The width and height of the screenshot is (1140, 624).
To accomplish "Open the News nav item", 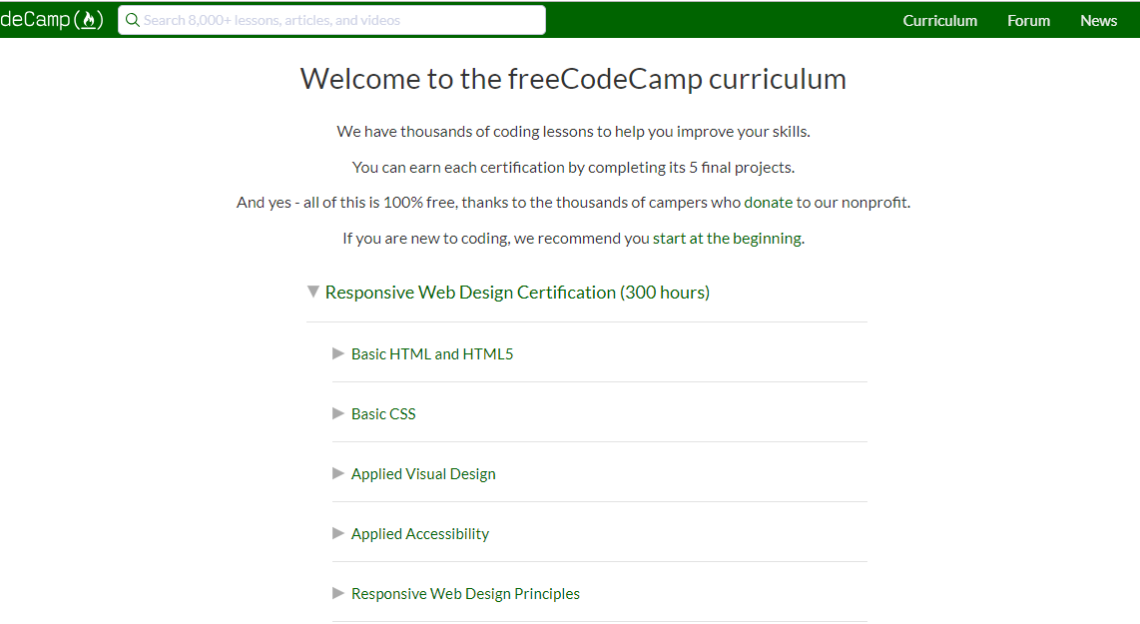I will click(x=1098, y=20).
